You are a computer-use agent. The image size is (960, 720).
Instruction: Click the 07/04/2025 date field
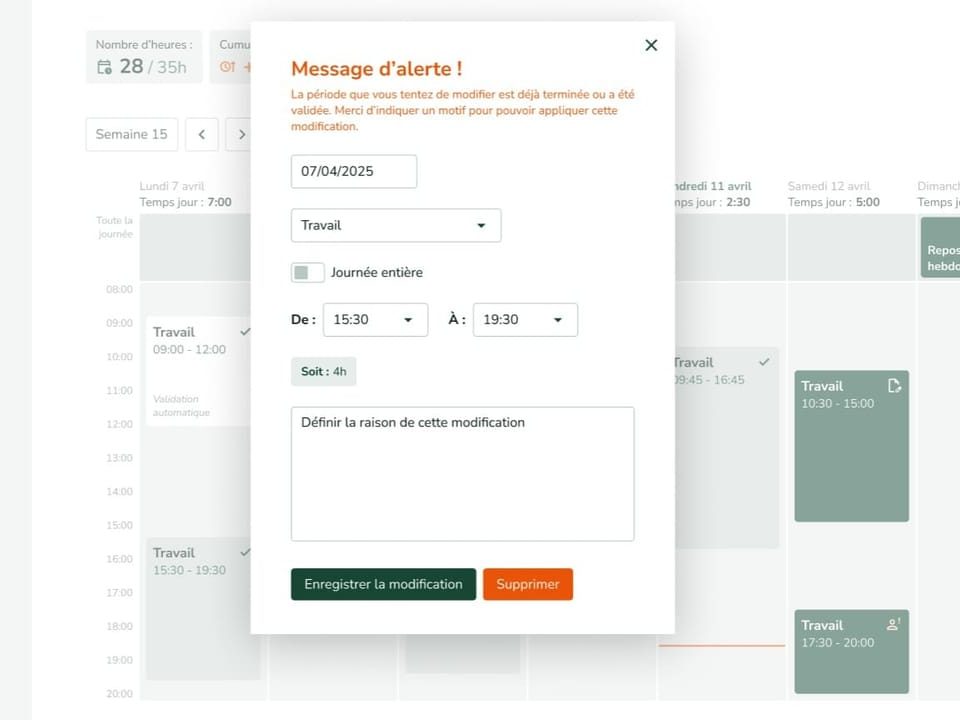point(353,171)
